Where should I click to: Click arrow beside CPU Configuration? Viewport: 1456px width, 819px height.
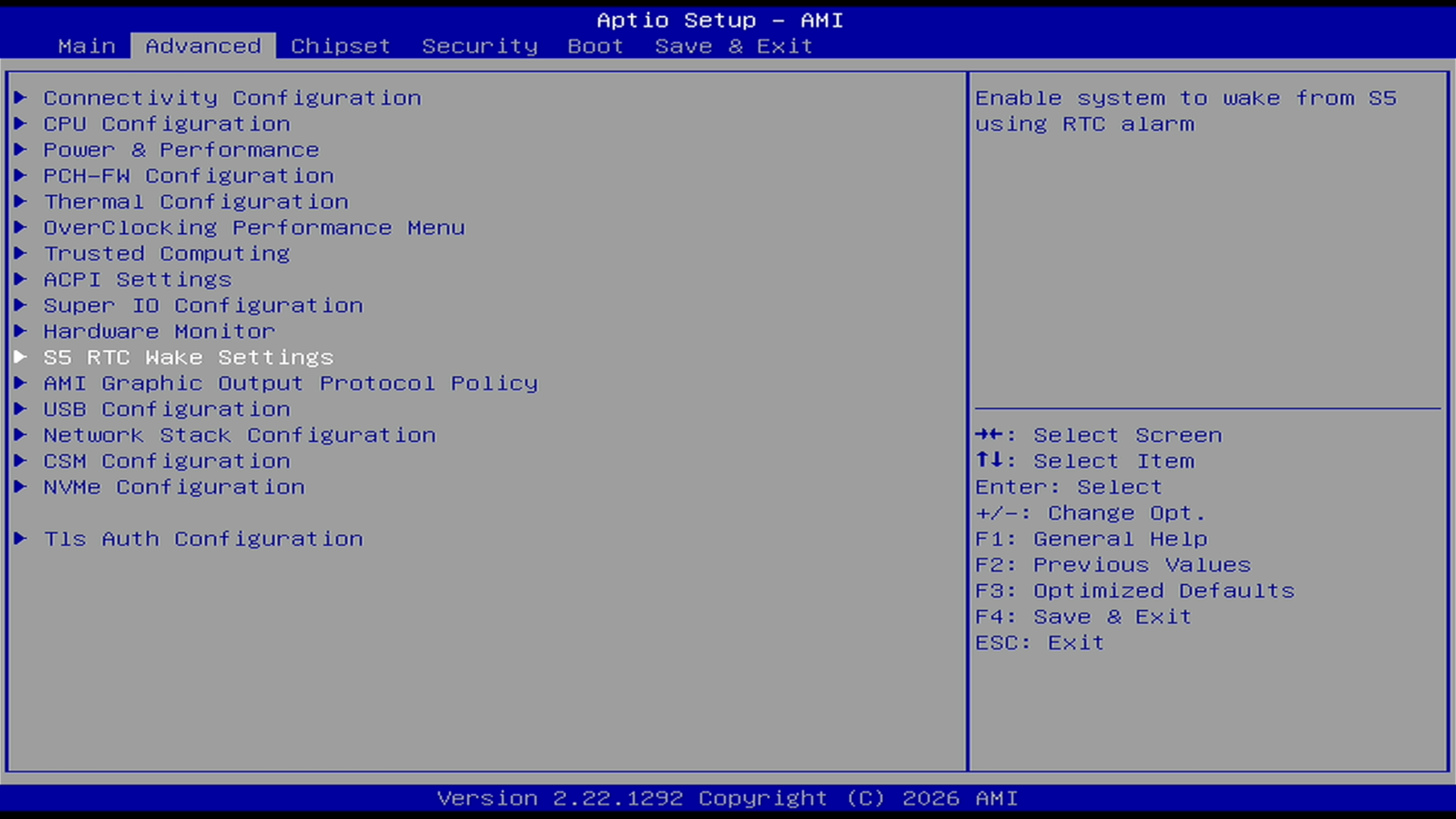(x=21, y=123)
